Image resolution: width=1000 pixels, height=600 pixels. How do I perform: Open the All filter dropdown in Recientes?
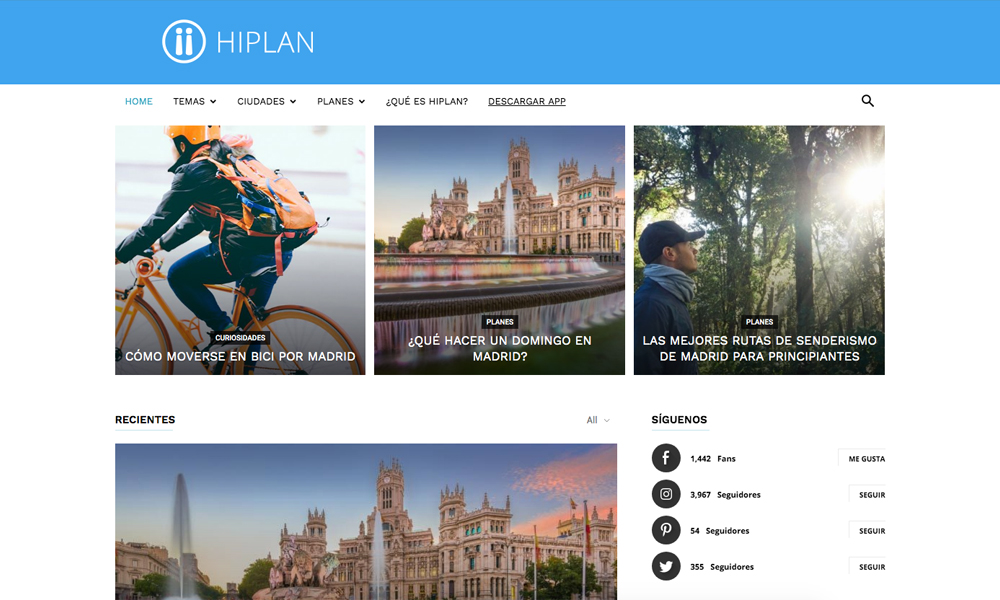tap(598, 420)
